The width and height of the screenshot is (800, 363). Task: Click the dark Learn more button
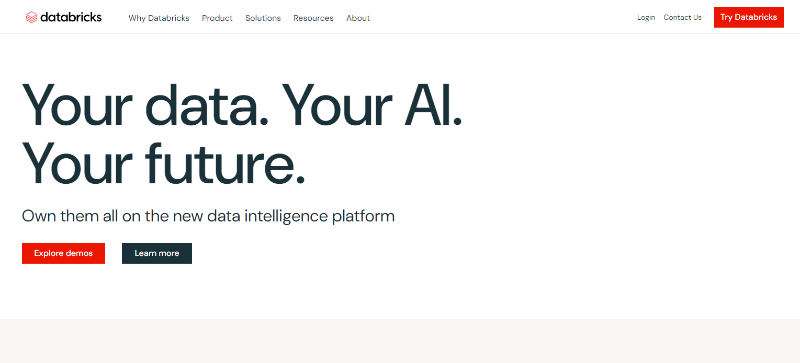[x=157, y=253]
